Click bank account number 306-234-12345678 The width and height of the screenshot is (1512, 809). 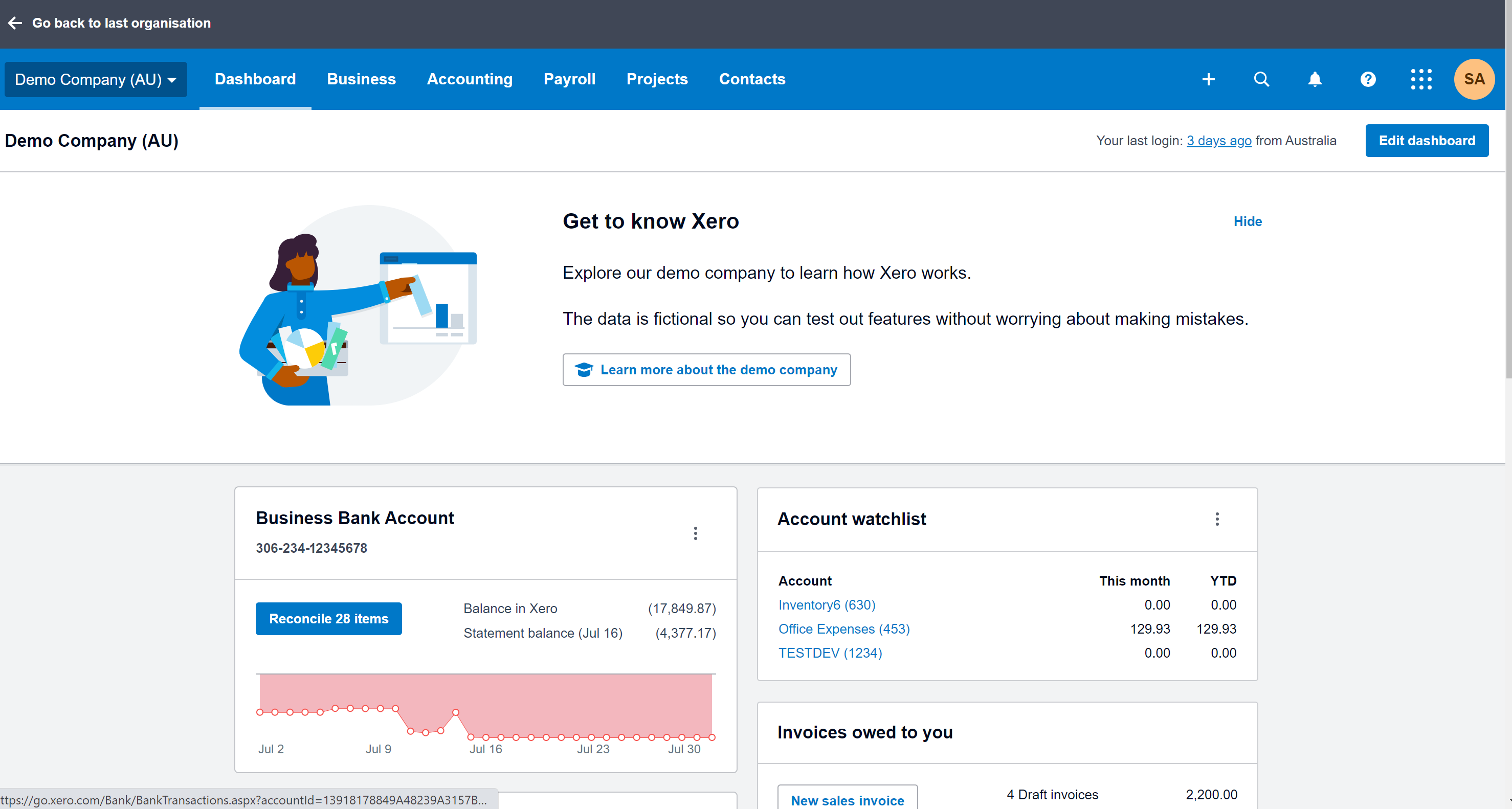[x=311, y=548]
